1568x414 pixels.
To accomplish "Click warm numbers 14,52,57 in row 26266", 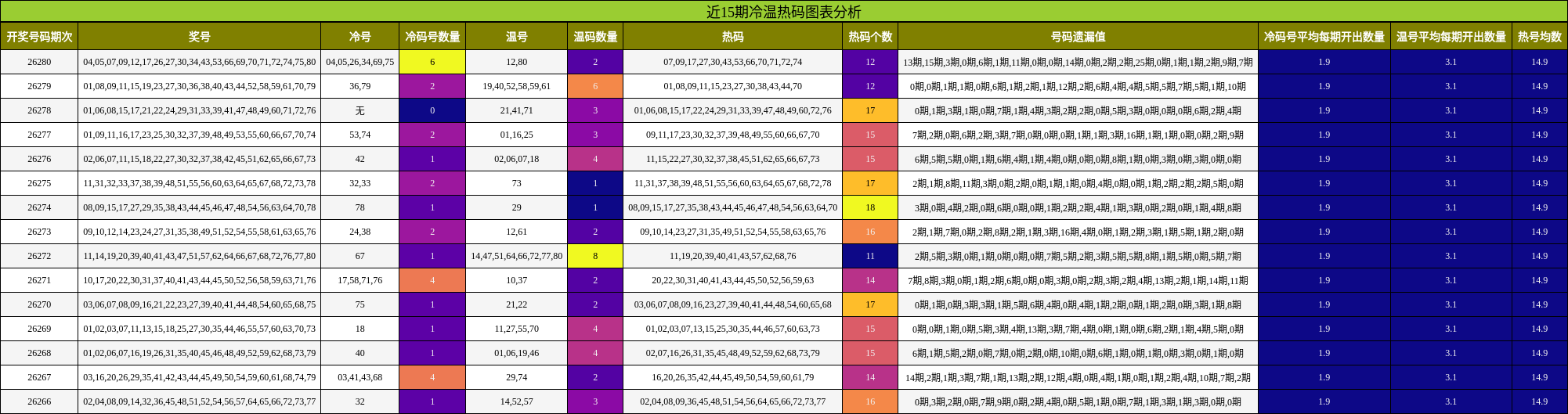I will [517, 401].
